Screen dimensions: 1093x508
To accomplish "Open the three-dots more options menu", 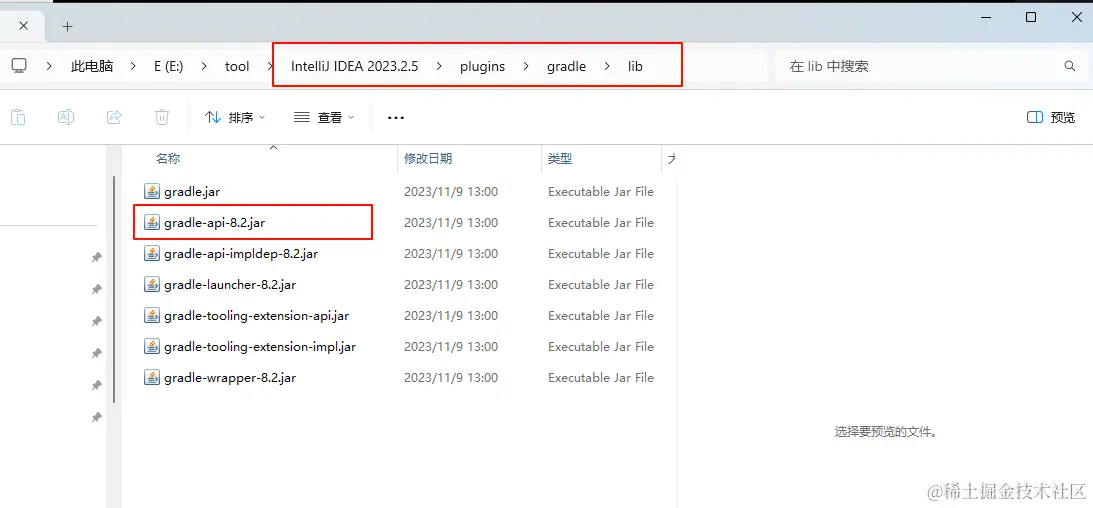I will [396, 118].
